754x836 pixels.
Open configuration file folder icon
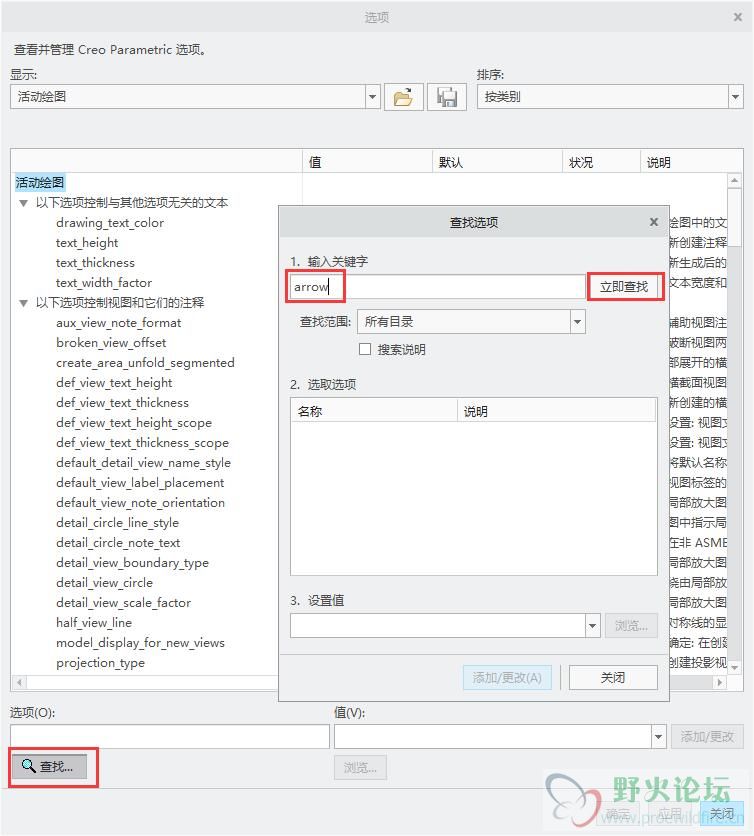click(x=404, y=97)
